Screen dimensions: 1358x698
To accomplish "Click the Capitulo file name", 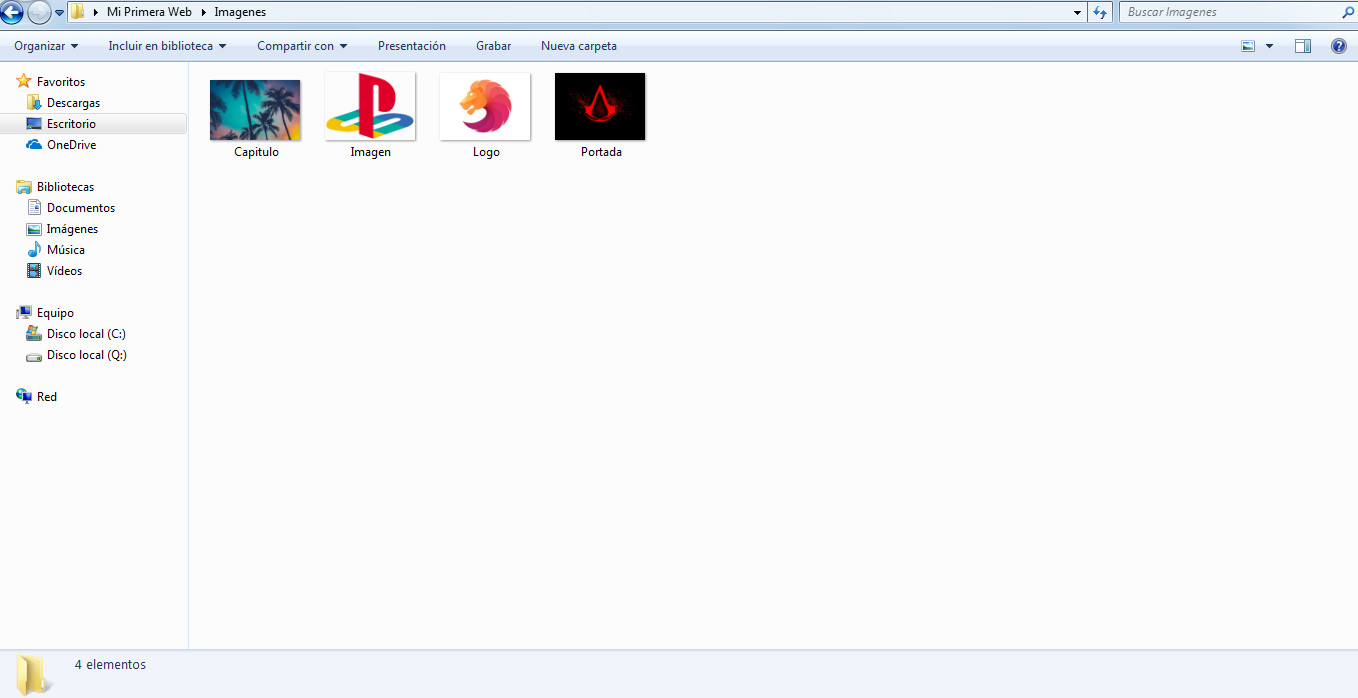I will [256, 152].
